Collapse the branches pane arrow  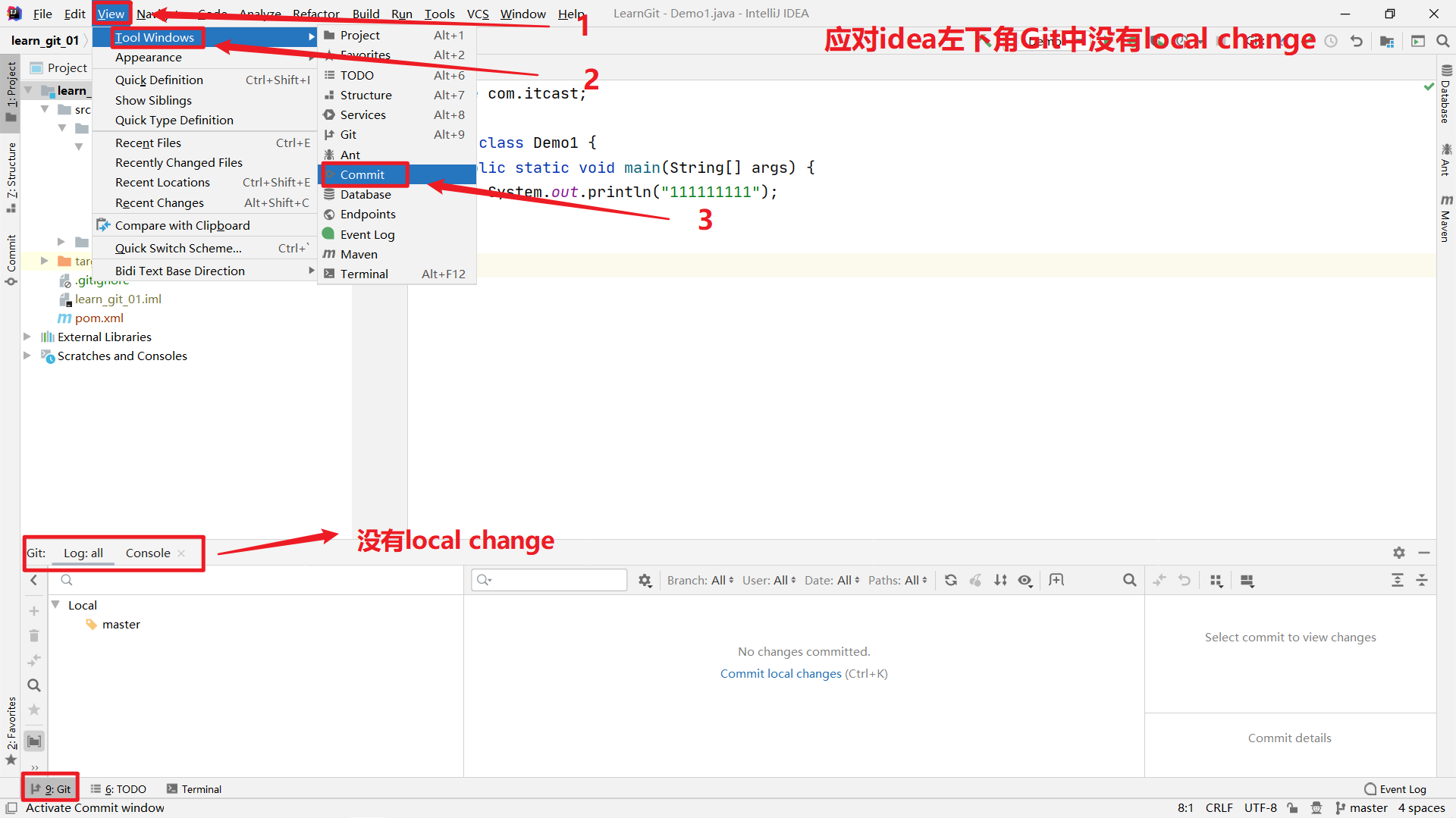pos(33,580)
